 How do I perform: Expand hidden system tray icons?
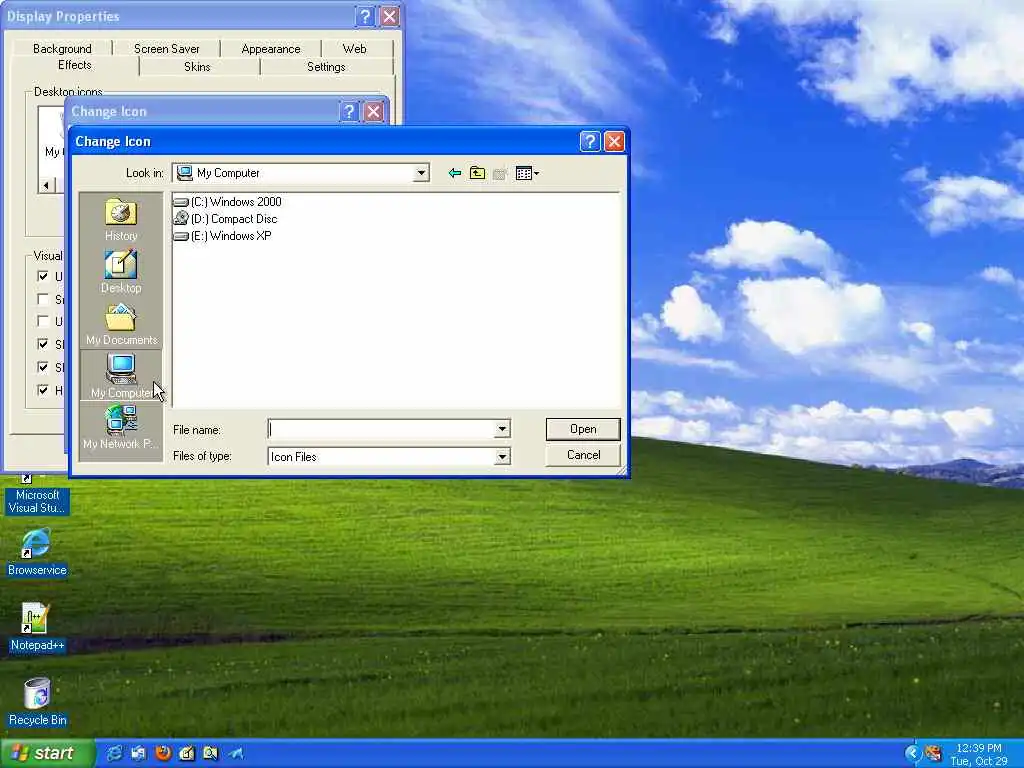click(912, 754)
